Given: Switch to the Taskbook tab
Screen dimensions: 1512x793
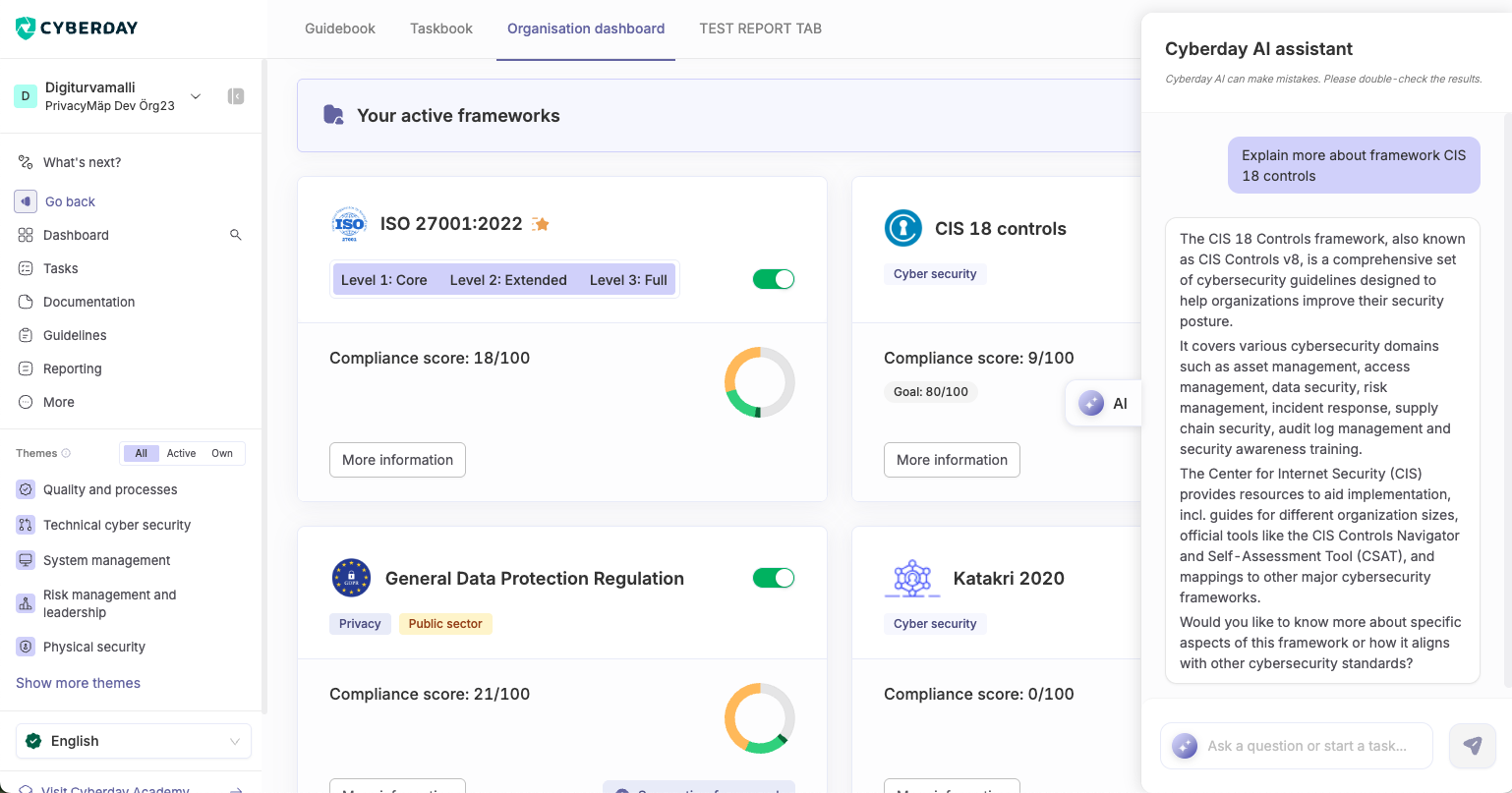Looking at the screenshot, I should (441, 28).
